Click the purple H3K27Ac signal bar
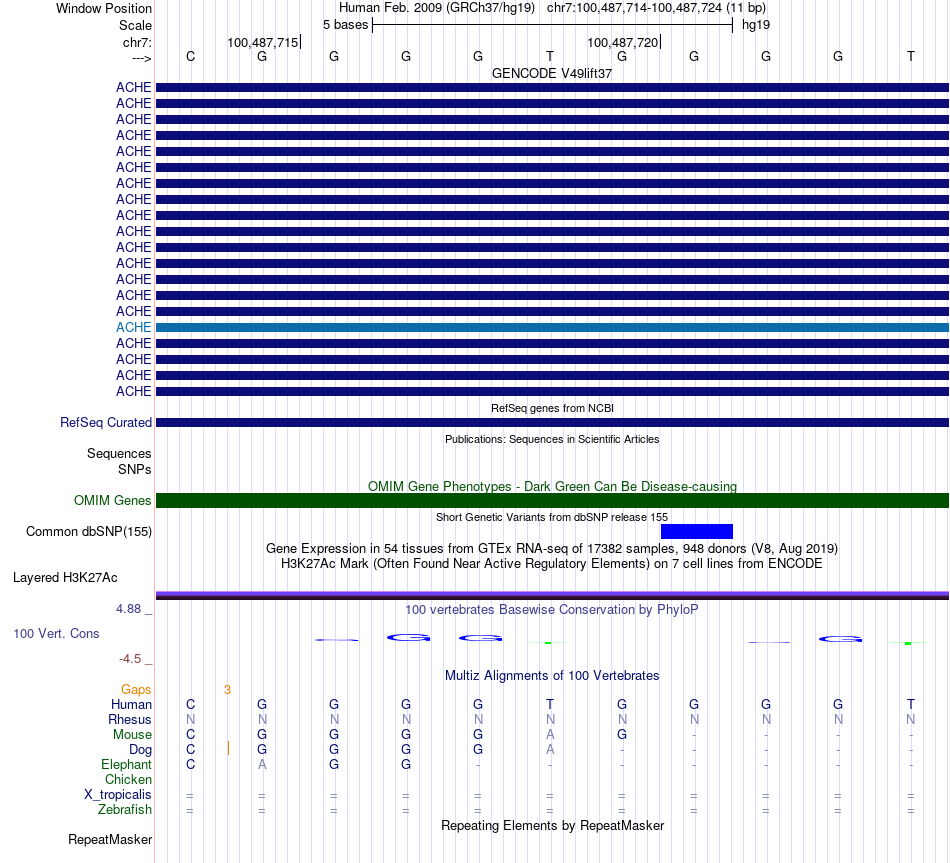Image resolution: width=950 pixels, height=863 pixels. [x=552, y=595]
